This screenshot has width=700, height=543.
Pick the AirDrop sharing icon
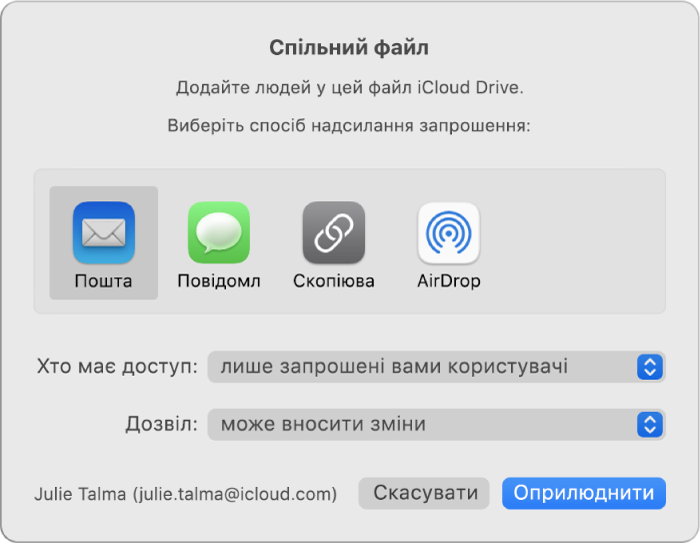448,232
